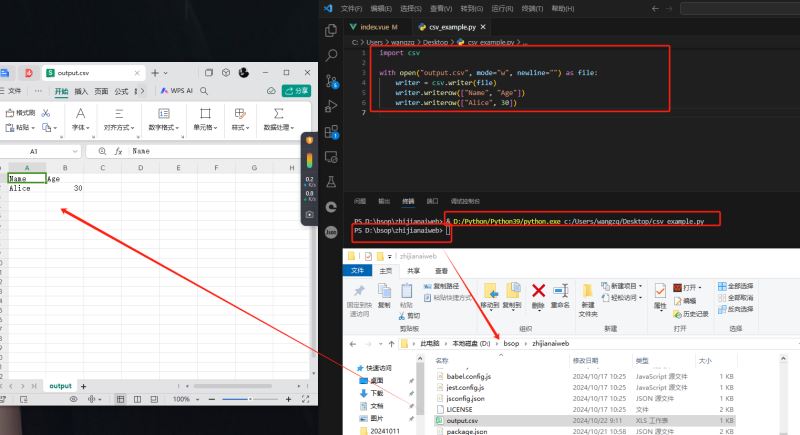This screenshot has width=800, height=435.
Task: Open VS Code Source Control icon
Action: [x=331, y=81]
